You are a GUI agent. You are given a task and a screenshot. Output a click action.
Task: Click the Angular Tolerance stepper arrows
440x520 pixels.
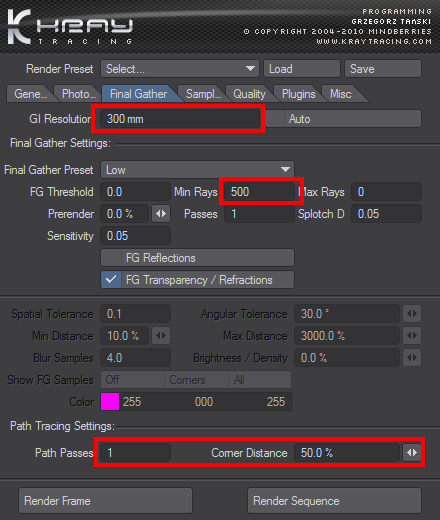[x=412, y=314]
